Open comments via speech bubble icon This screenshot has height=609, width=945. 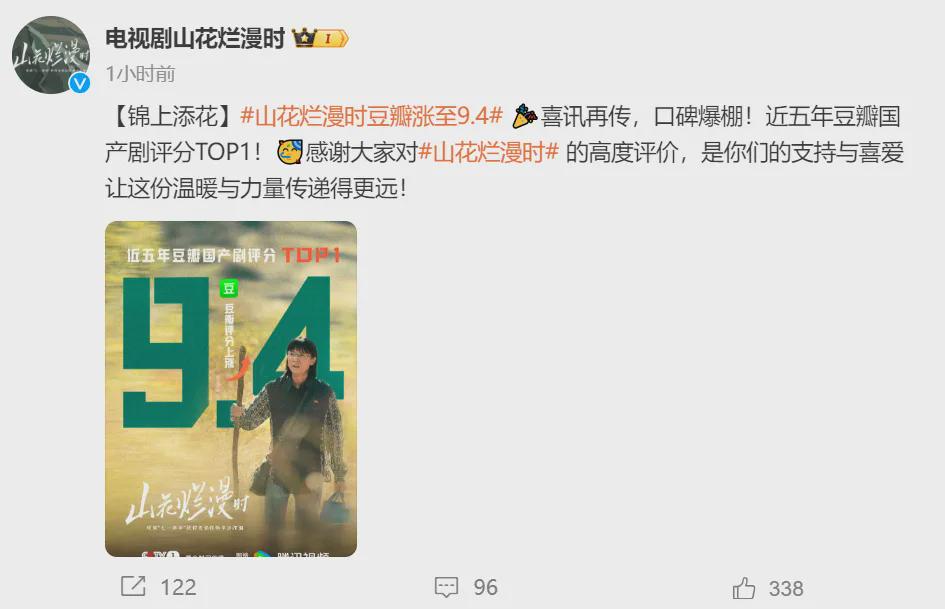point(446,587)
